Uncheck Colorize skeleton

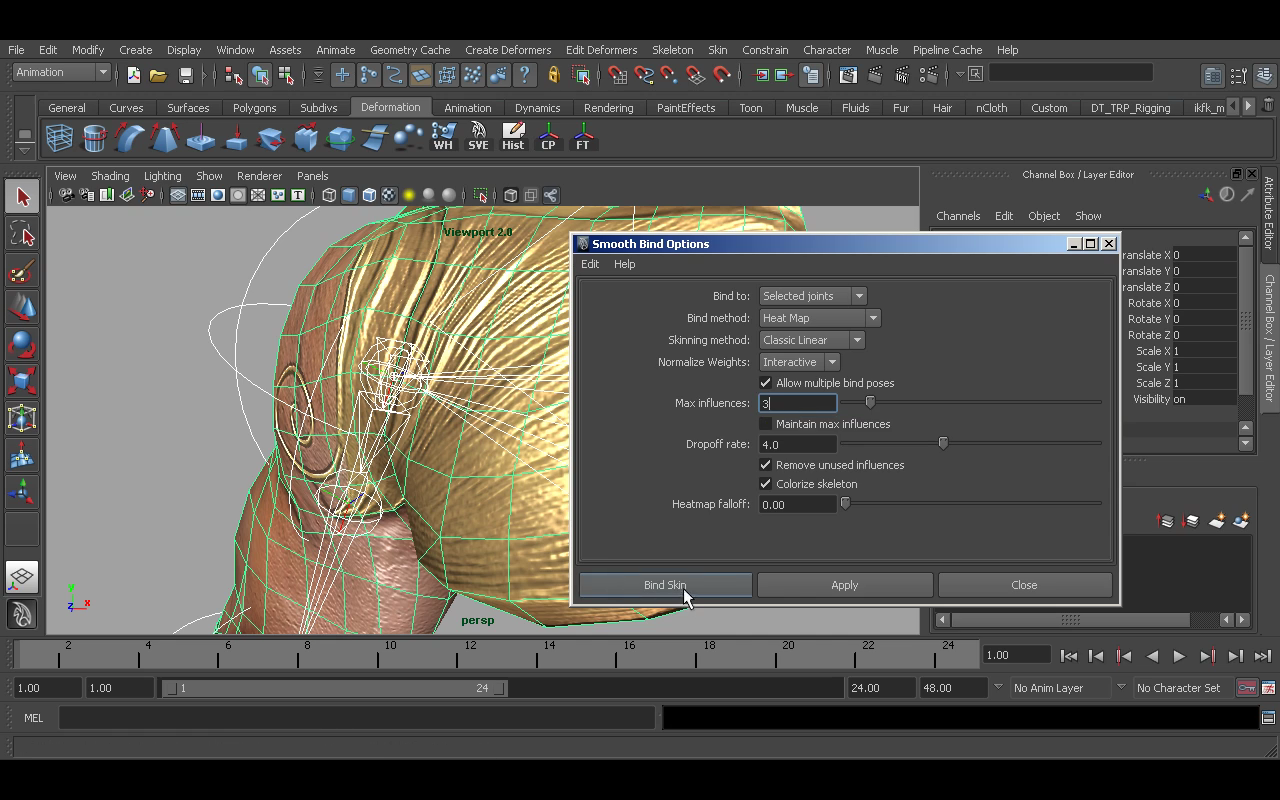pyautogui.click(x=765, y=483)
